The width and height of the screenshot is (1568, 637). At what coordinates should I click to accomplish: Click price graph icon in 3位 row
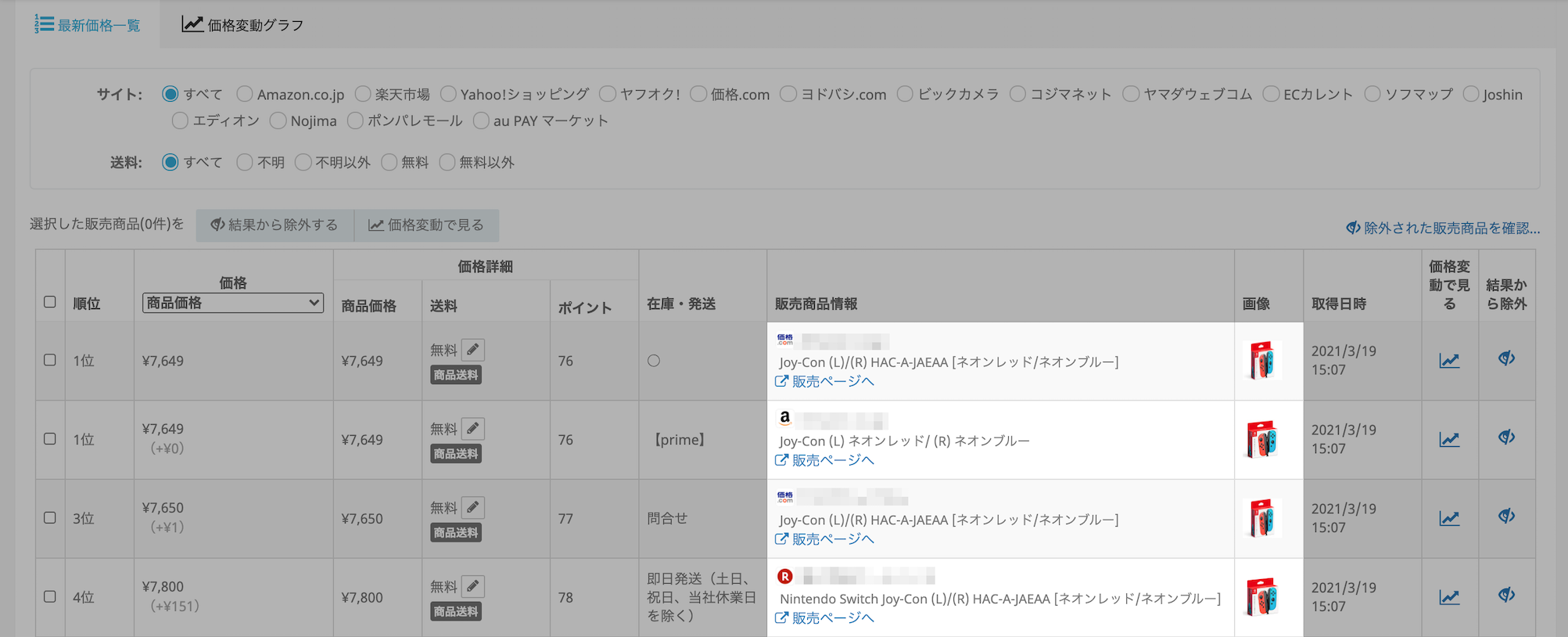point(1449,518)
